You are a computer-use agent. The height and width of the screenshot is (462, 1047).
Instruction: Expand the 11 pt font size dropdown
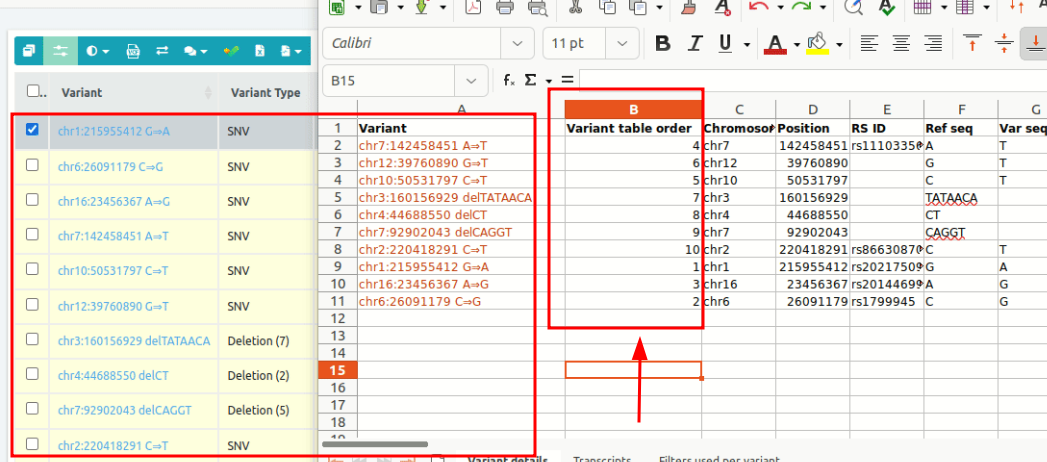point(623,44)
